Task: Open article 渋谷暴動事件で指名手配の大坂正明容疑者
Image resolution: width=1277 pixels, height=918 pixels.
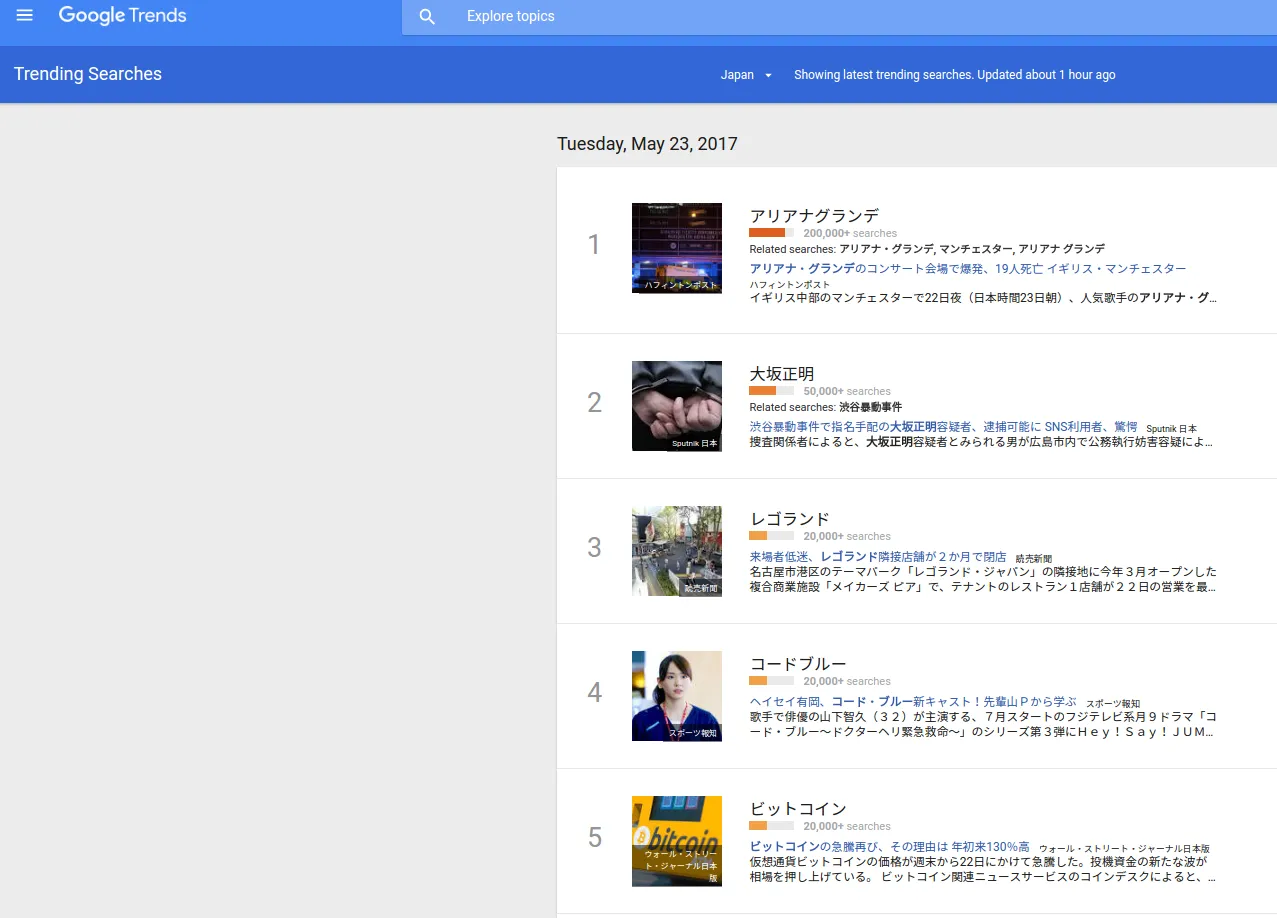Action: pyautogui.click(x=943, y=427)
